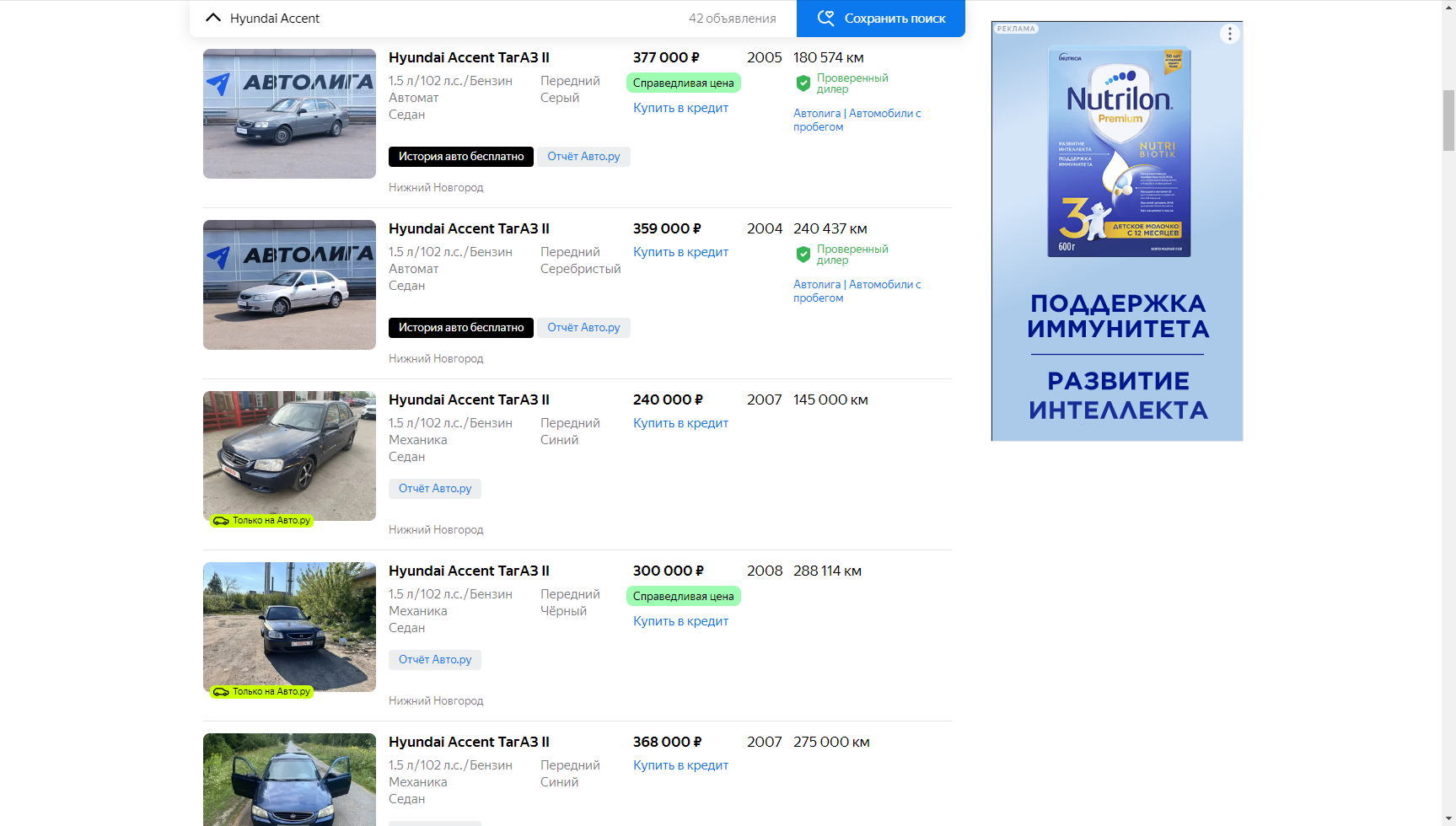
Task: Open Отчёт Авто.ру for the 288 114 км Accent
Action: pyautogui.click(x=435, y=660)
